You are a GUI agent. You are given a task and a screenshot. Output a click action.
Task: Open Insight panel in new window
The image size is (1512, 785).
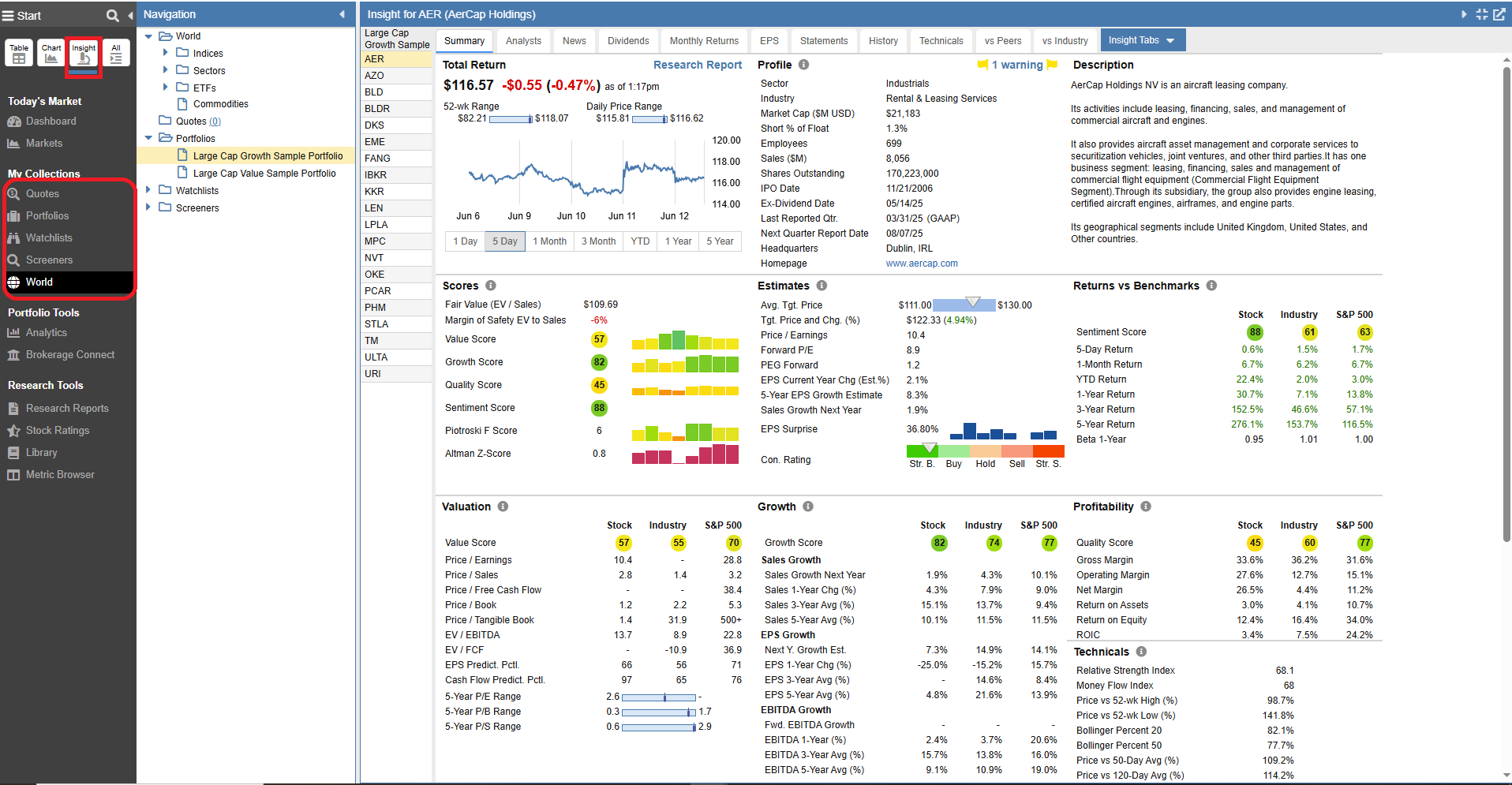point(1499,14)
